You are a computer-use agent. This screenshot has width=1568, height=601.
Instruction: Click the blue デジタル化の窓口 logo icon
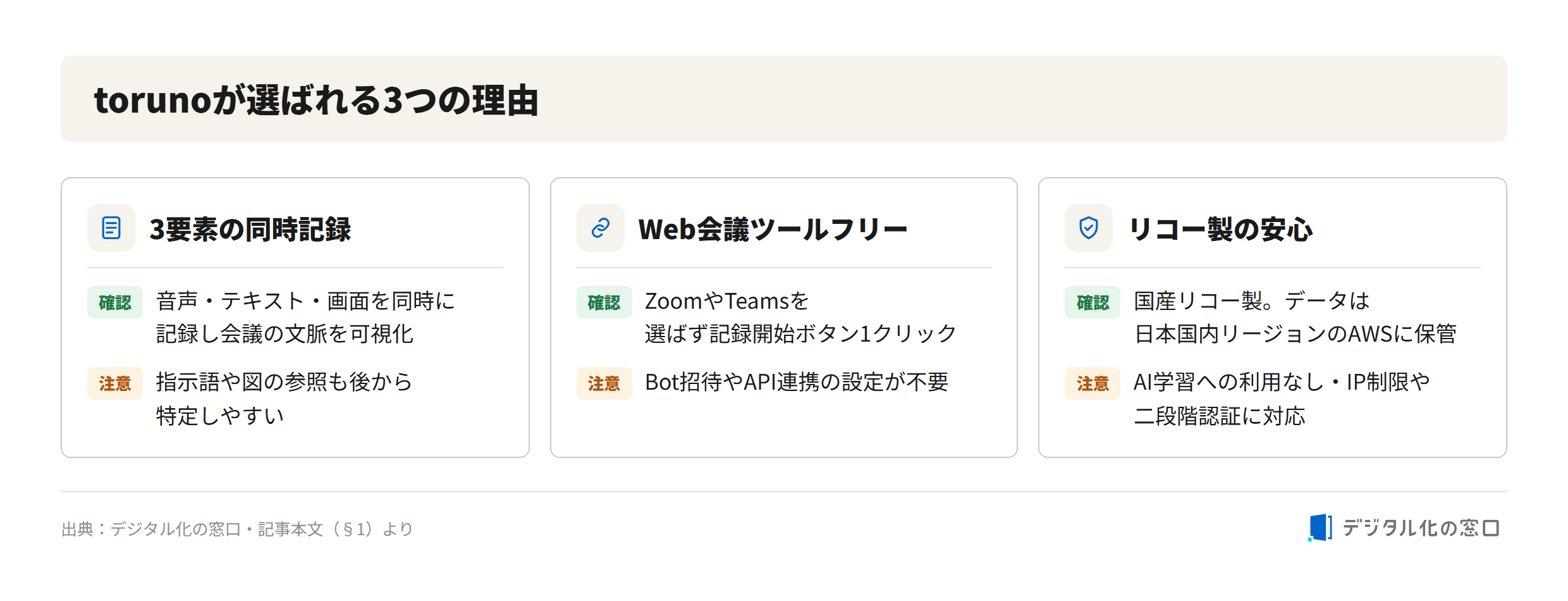1320,528
